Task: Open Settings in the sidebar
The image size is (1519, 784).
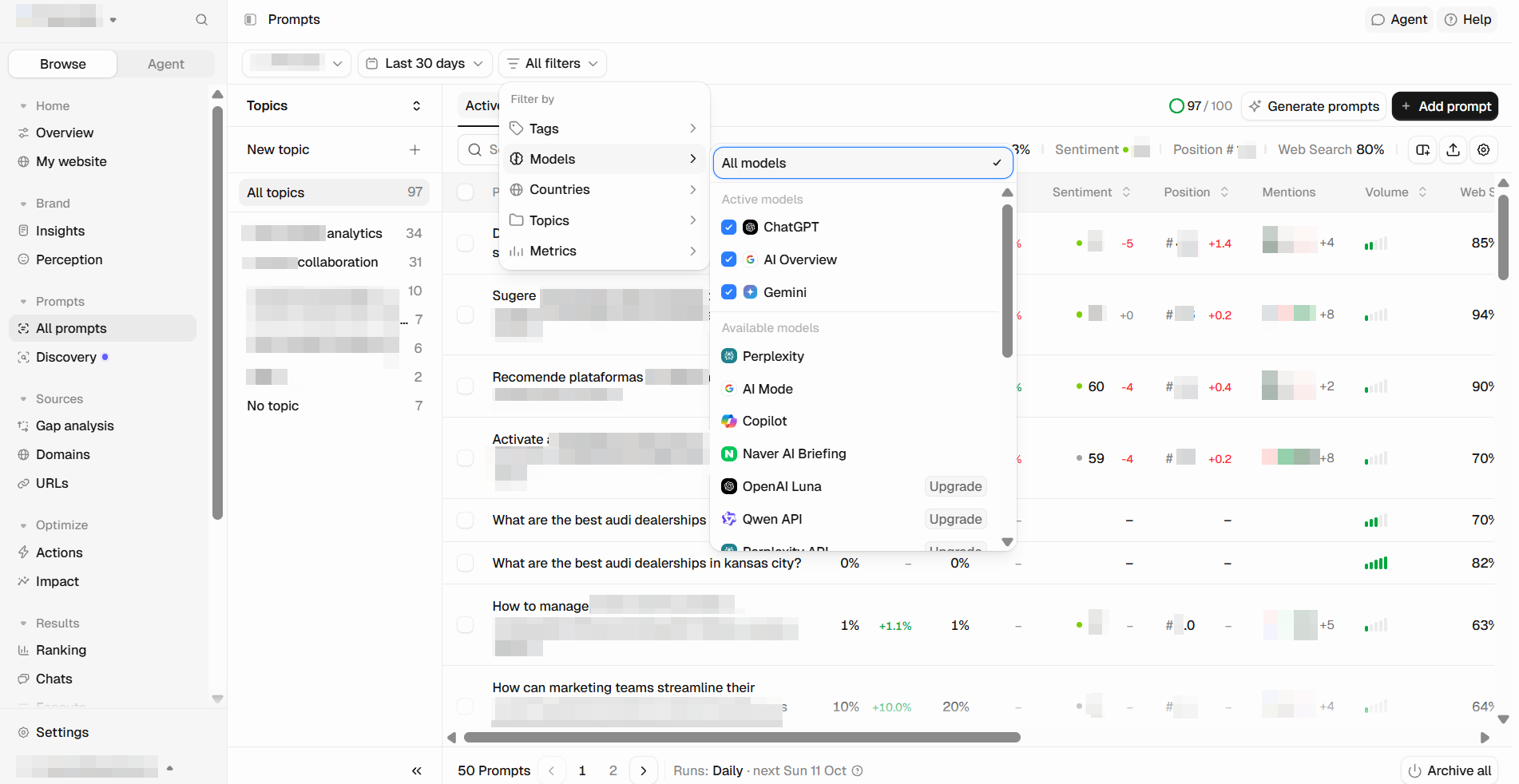Action: (x=62, y=733)
